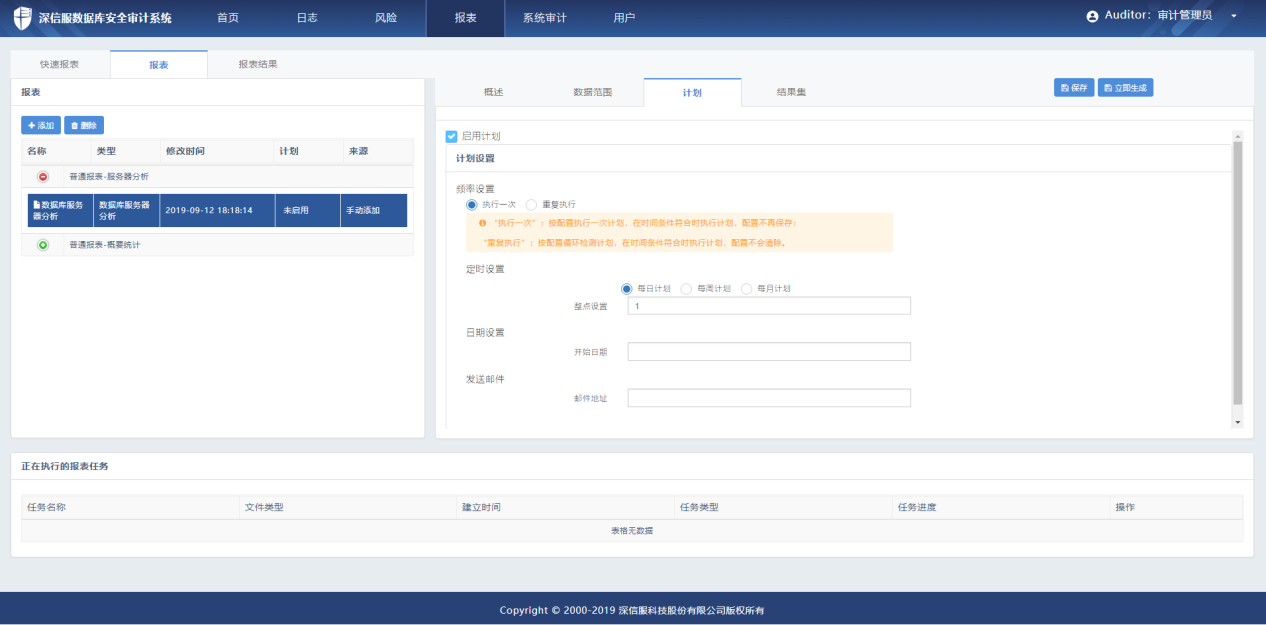
Task: Switch to the 数据范围 tab
Action: [x=592, y=92]
